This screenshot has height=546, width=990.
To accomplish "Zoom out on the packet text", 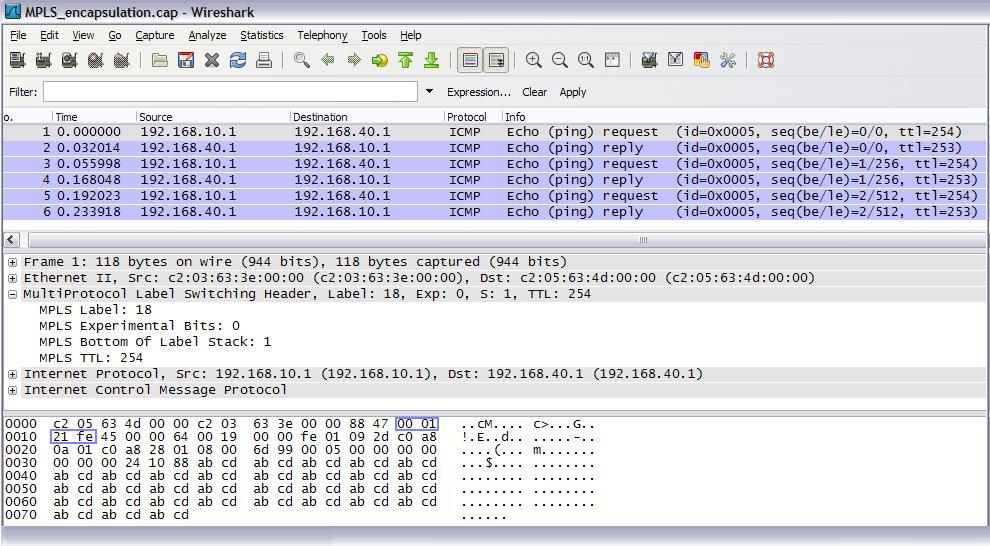I will point(559,60).
